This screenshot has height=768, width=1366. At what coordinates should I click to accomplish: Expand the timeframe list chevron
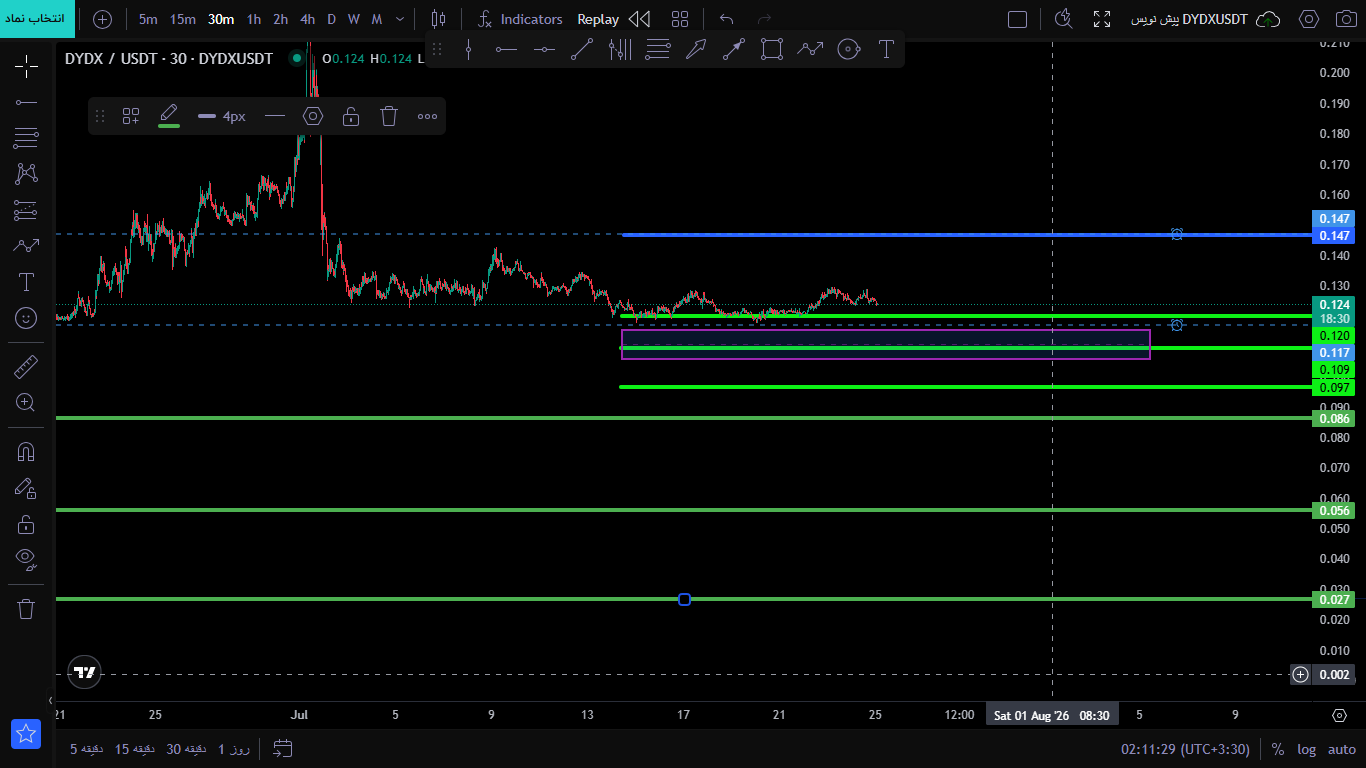pyautogui.click(x=400, y=19)
